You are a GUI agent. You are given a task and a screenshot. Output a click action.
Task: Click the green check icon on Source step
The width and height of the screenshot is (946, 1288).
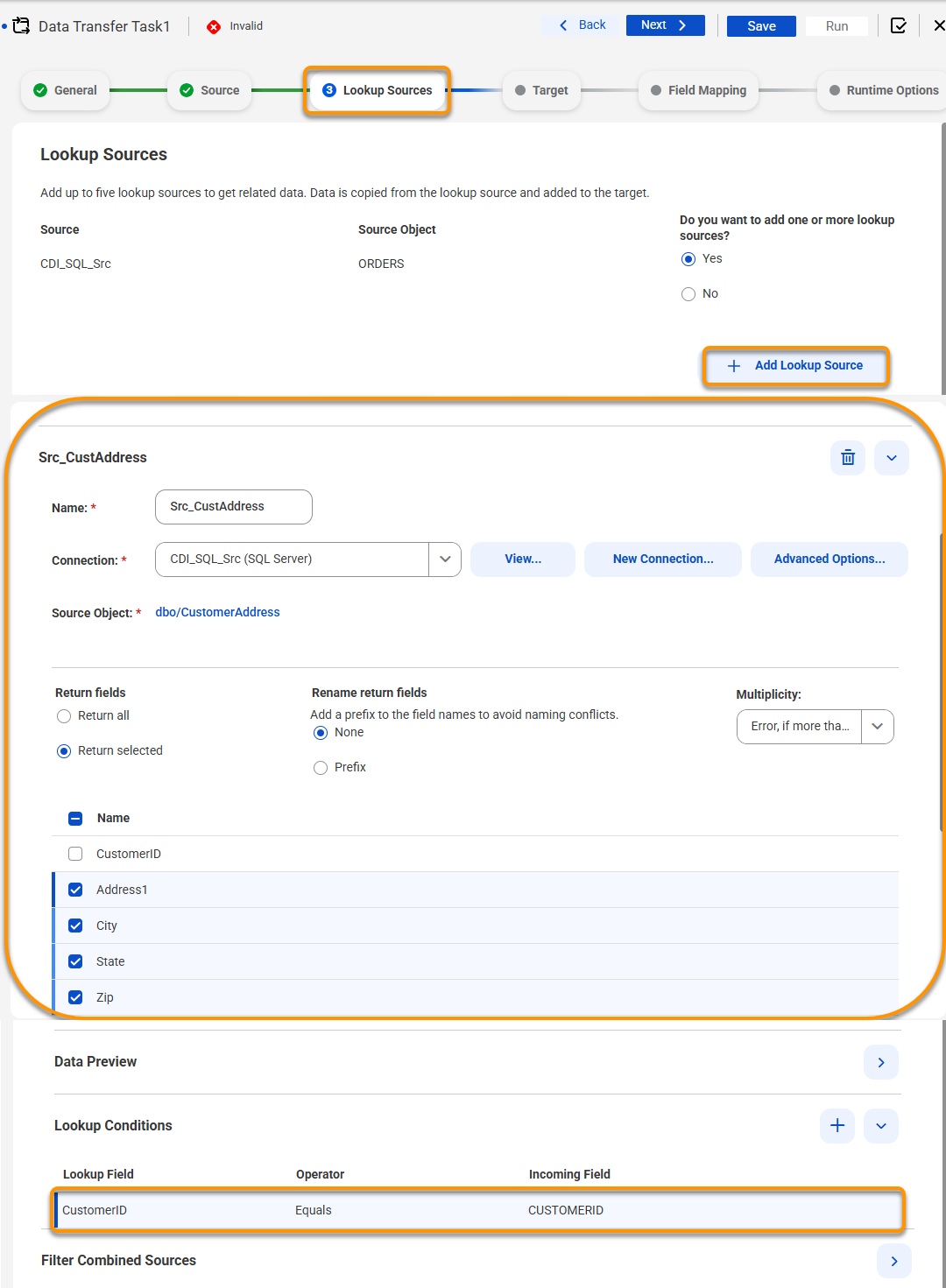point(187,90)
